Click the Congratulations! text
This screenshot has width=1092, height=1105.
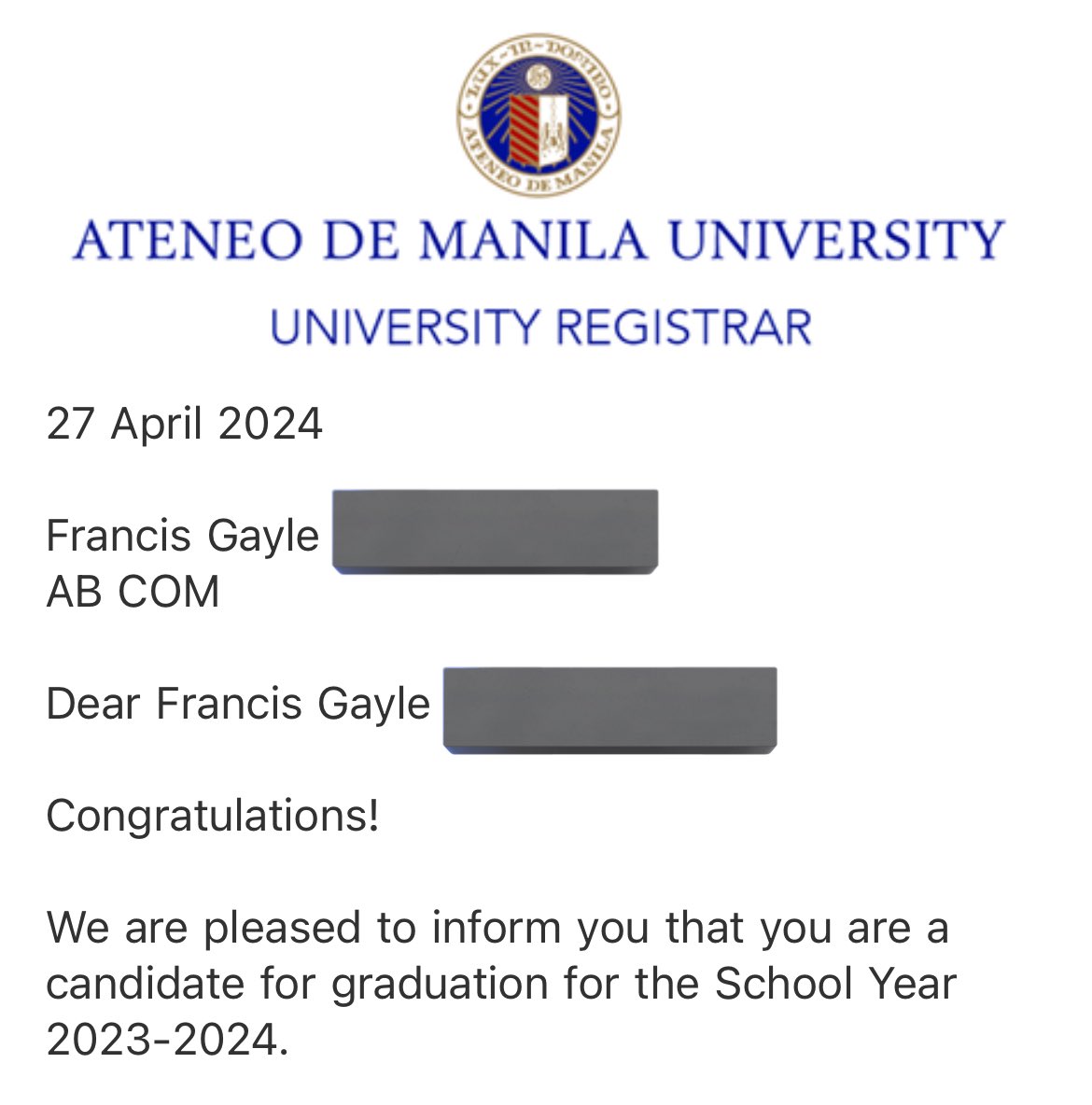coord(213,817)
